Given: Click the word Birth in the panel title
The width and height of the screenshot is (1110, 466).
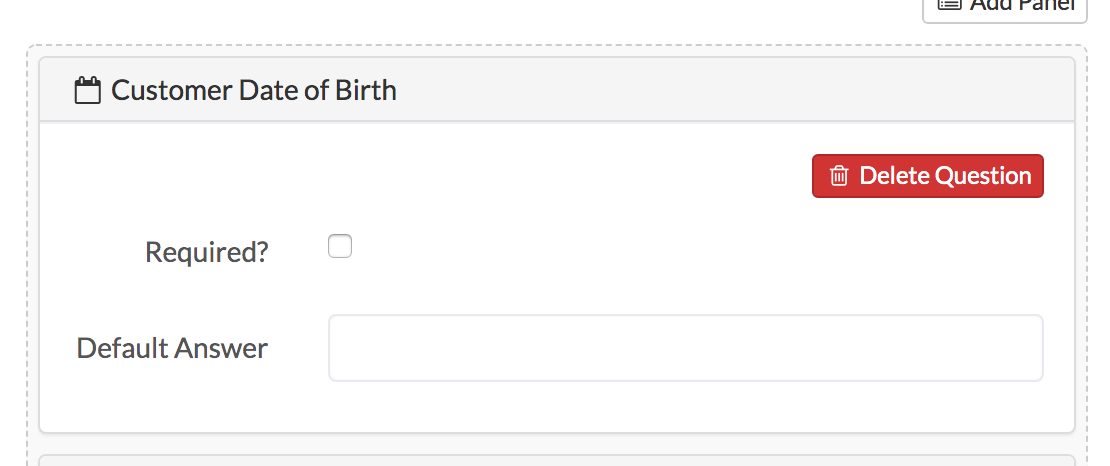Looking at the screenshot, I should click(x=365, y=91).
